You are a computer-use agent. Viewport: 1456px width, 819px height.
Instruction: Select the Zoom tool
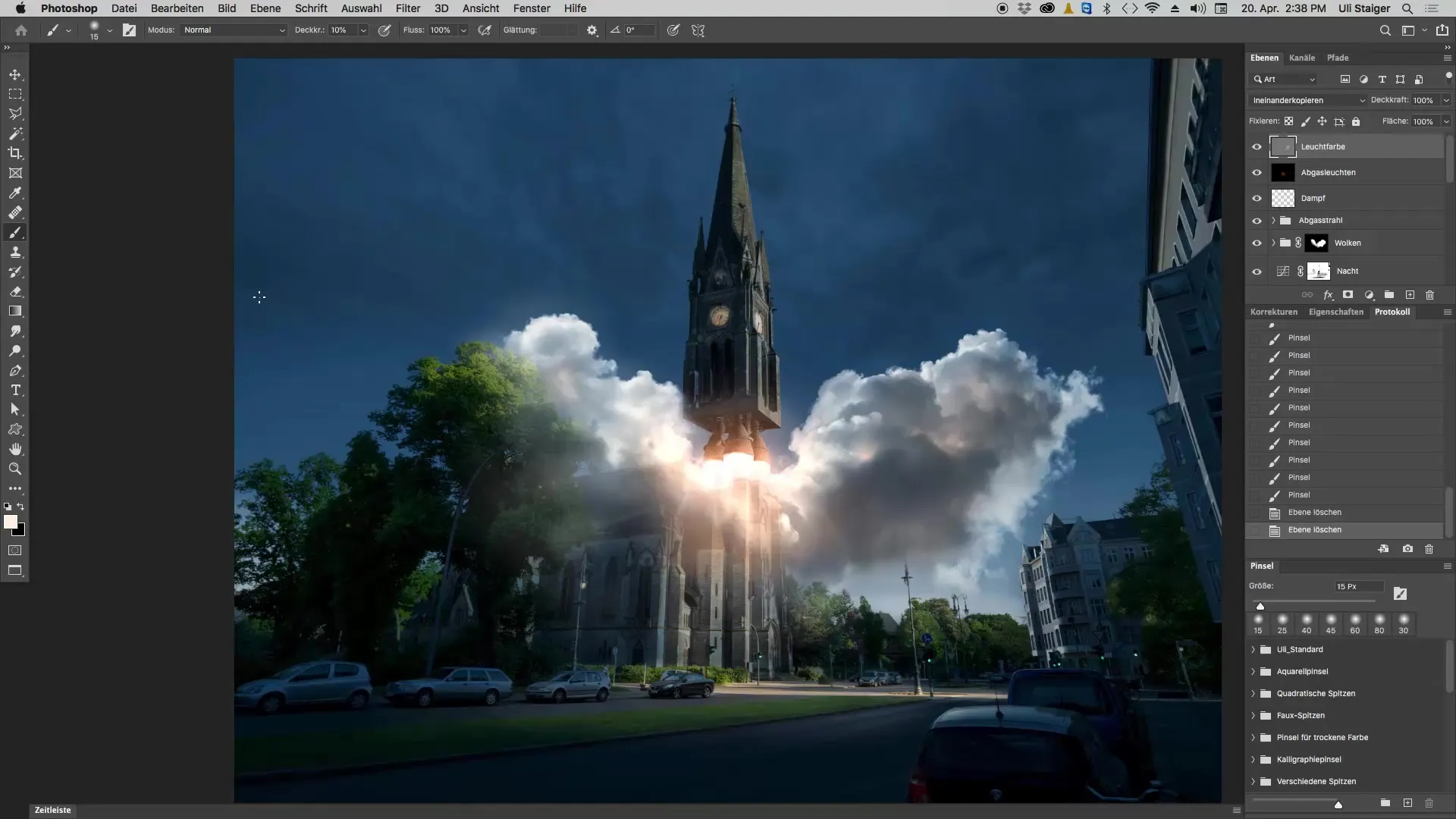15,469
